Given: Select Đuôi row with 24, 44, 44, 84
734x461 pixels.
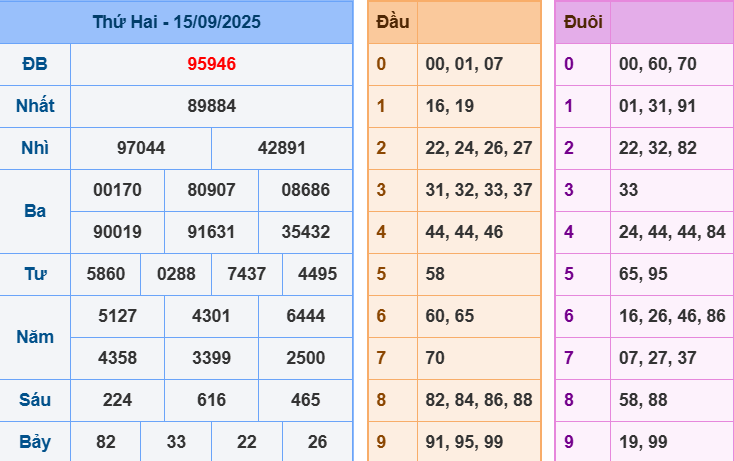Looking at the screenshot, I should 671,232.
